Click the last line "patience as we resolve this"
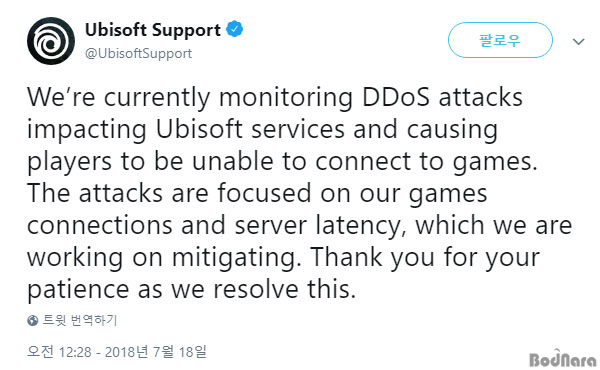This screenshot has width=600, height=370. tap(191, 289)
